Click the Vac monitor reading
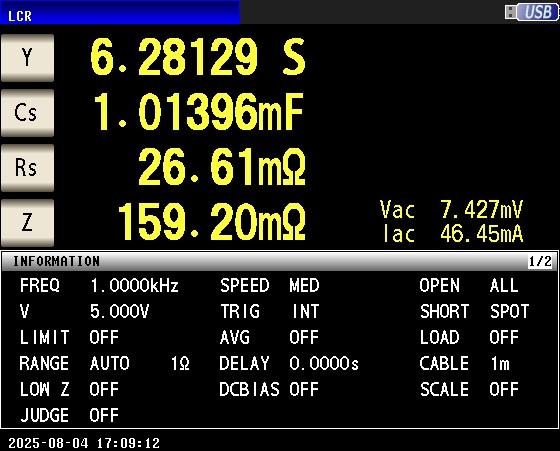Image resolution: width=560 pixels, height=451 pixels. [451, 209]
